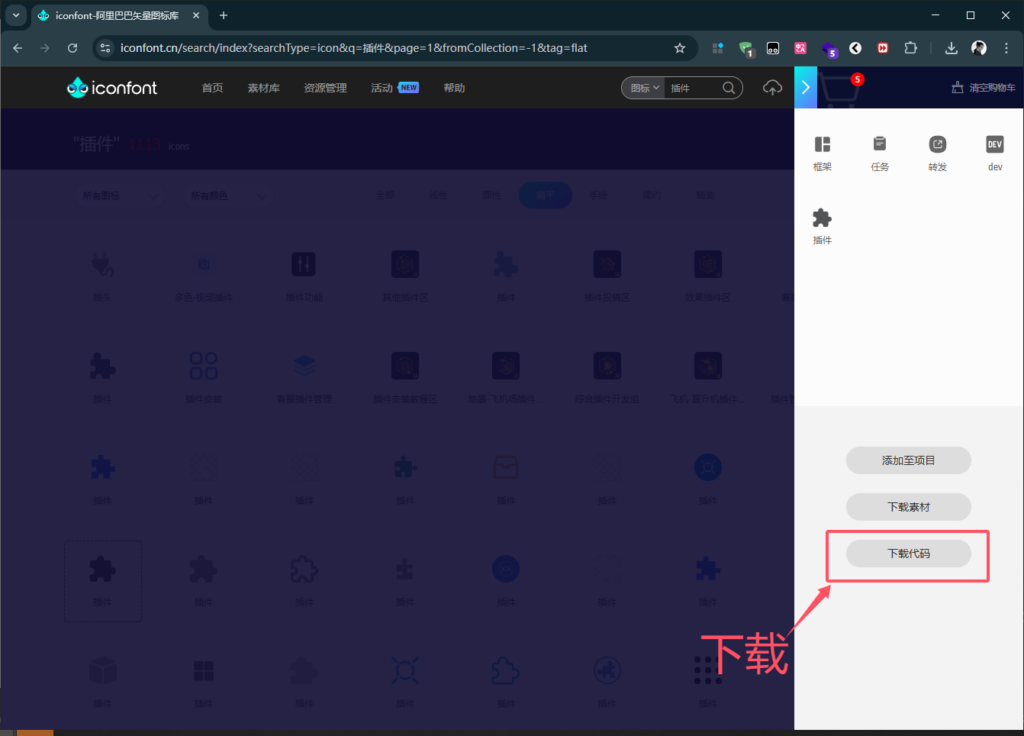
Task: Click the 下载素材 button
Action: [908, 507]
